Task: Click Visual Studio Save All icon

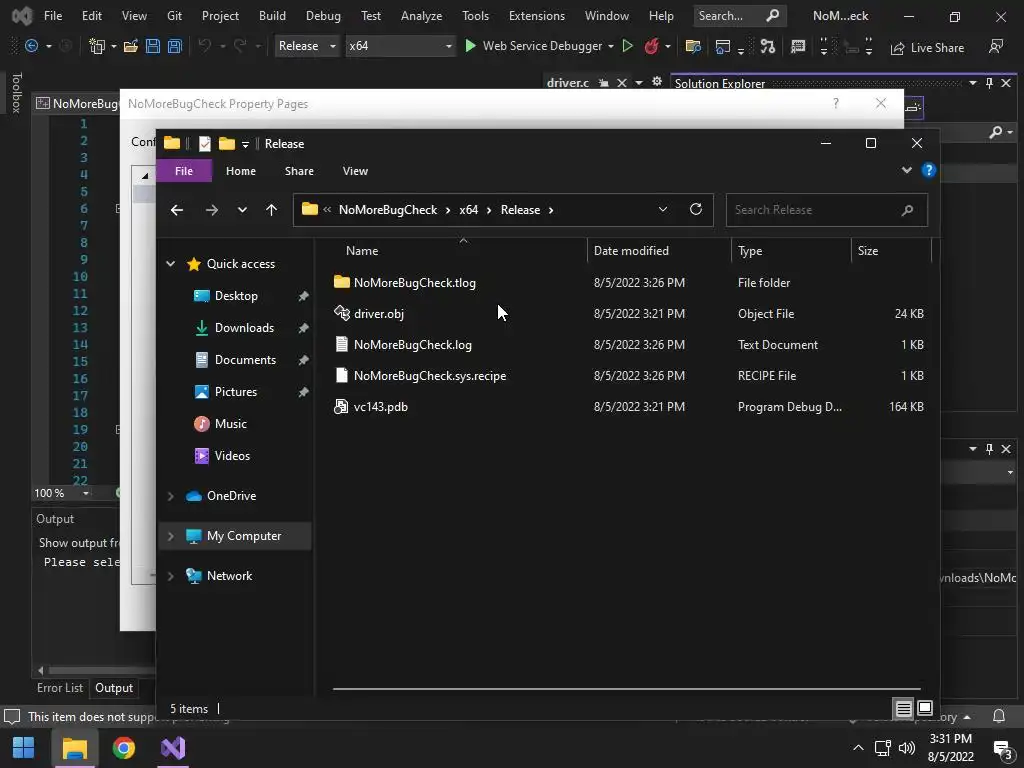Action: point(174,46)
